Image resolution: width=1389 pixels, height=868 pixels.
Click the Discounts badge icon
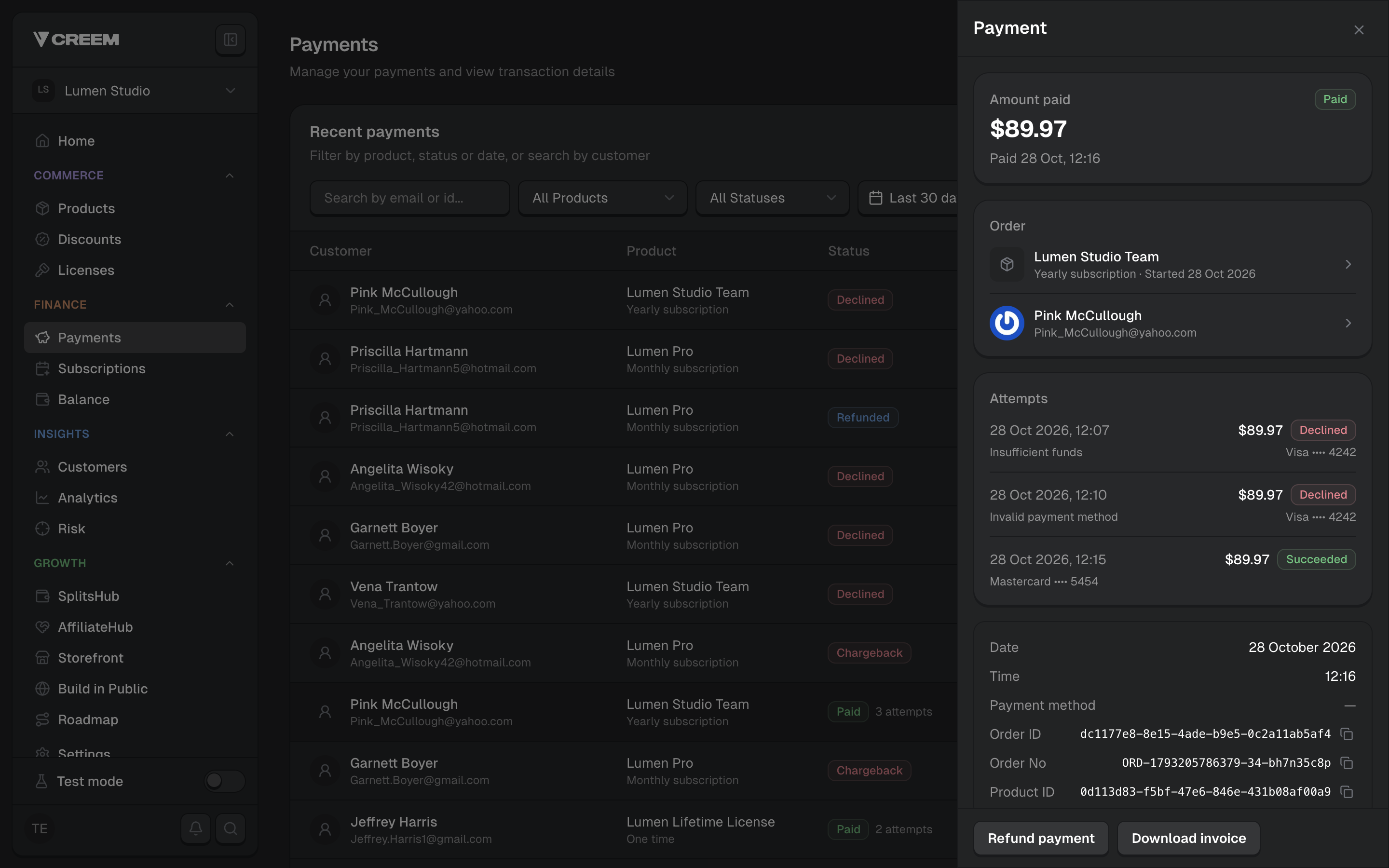pos(42,239)
